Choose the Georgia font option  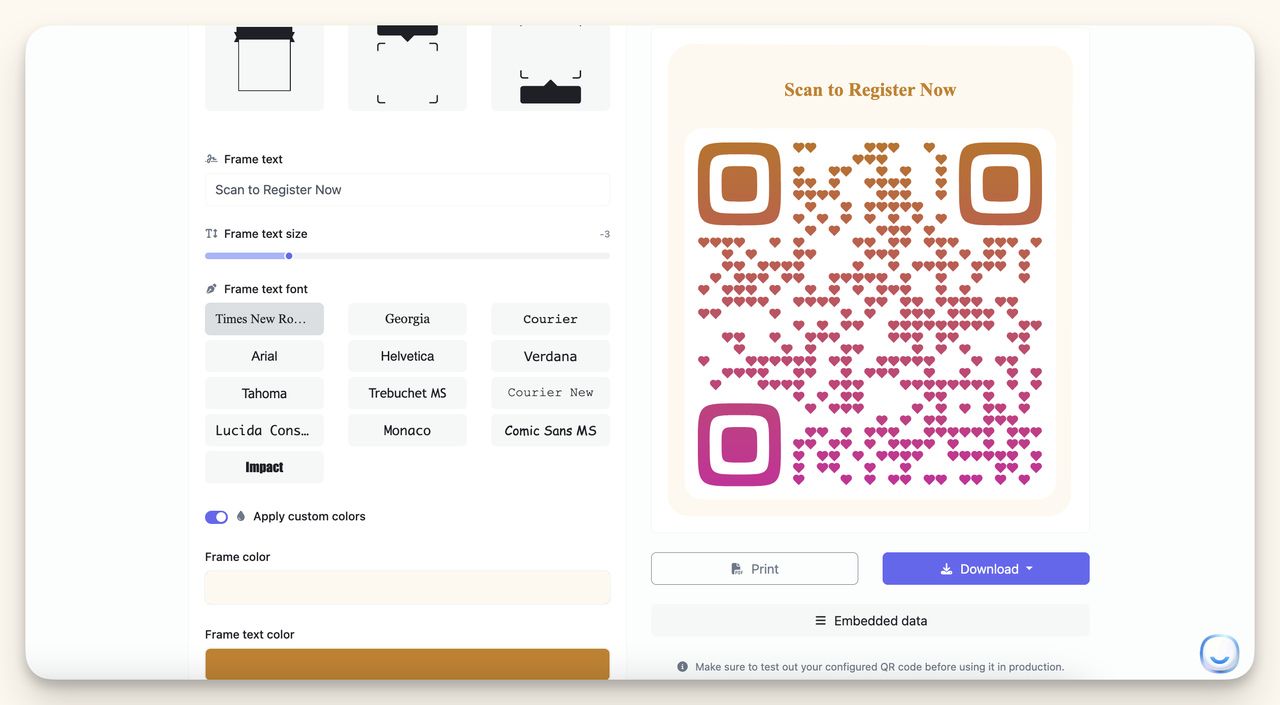(x=407, y=319)
